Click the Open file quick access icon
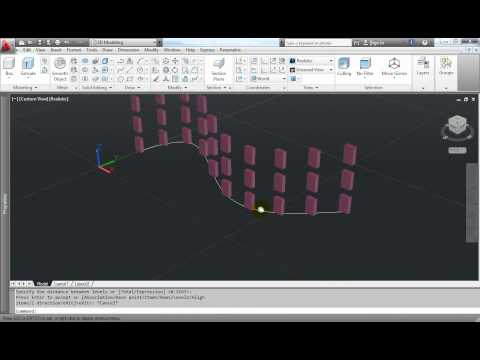Screen dimensions: 480x360 pos(30,43)
